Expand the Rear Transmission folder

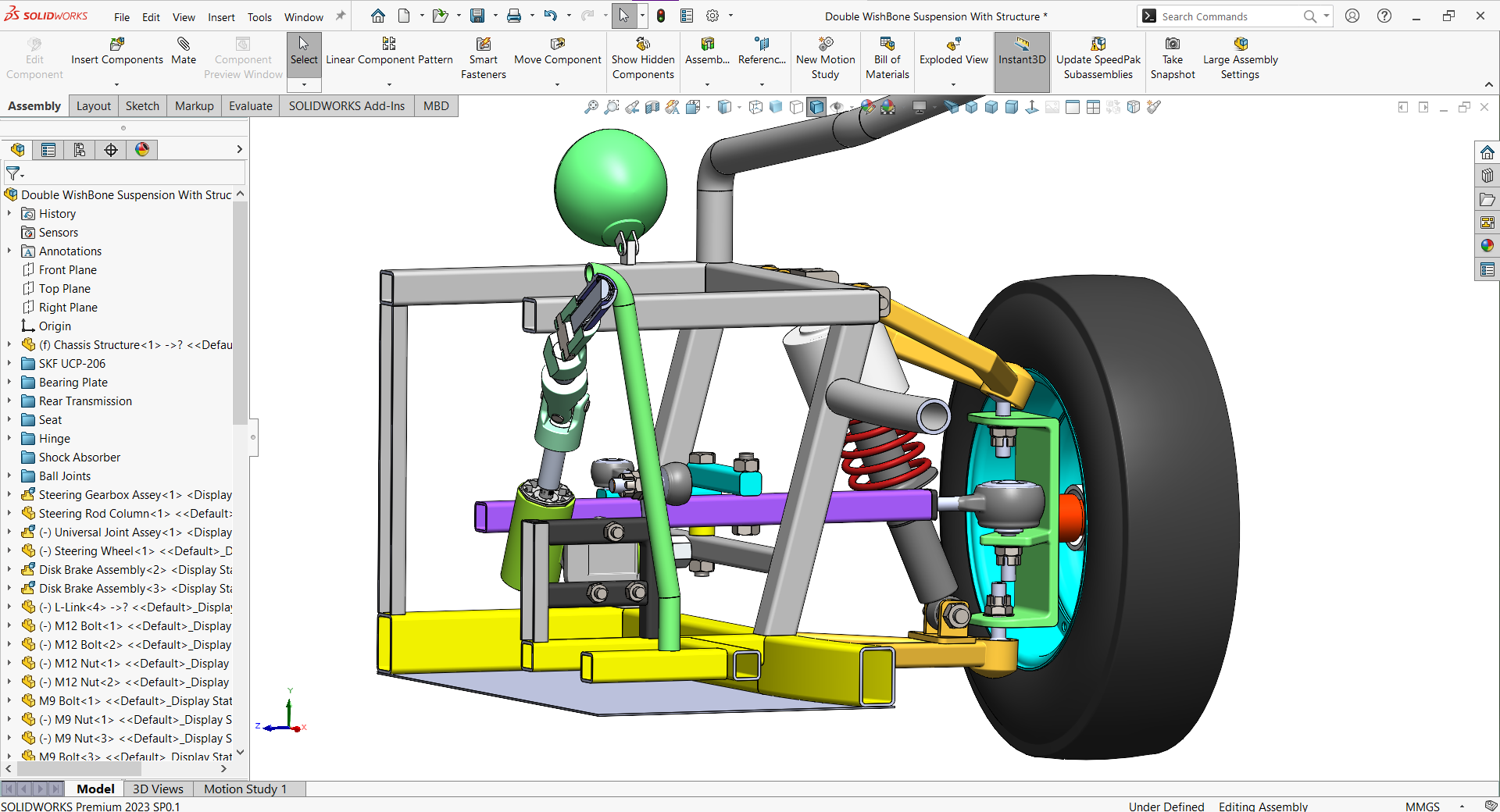click(x=9, y=401)
